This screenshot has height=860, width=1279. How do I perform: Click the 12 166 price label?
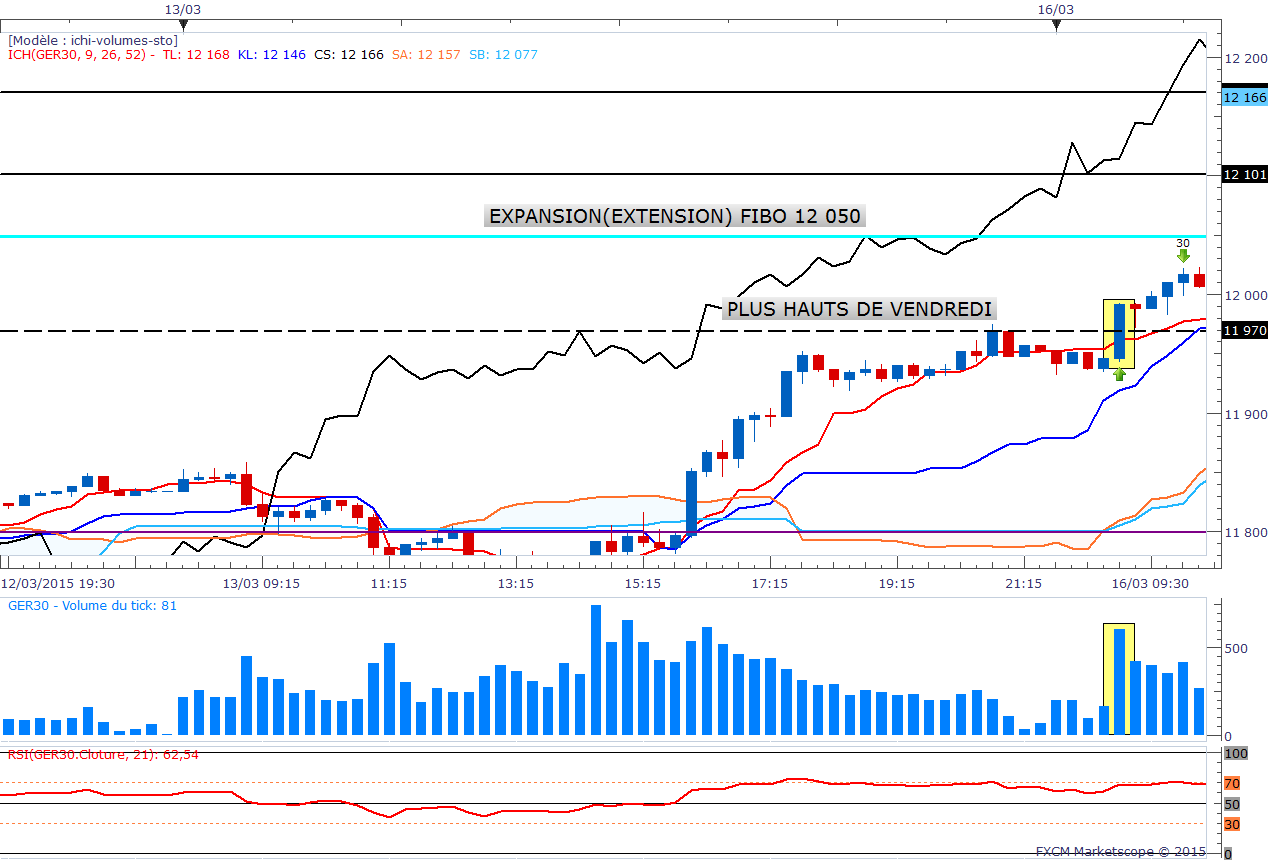1245,98
